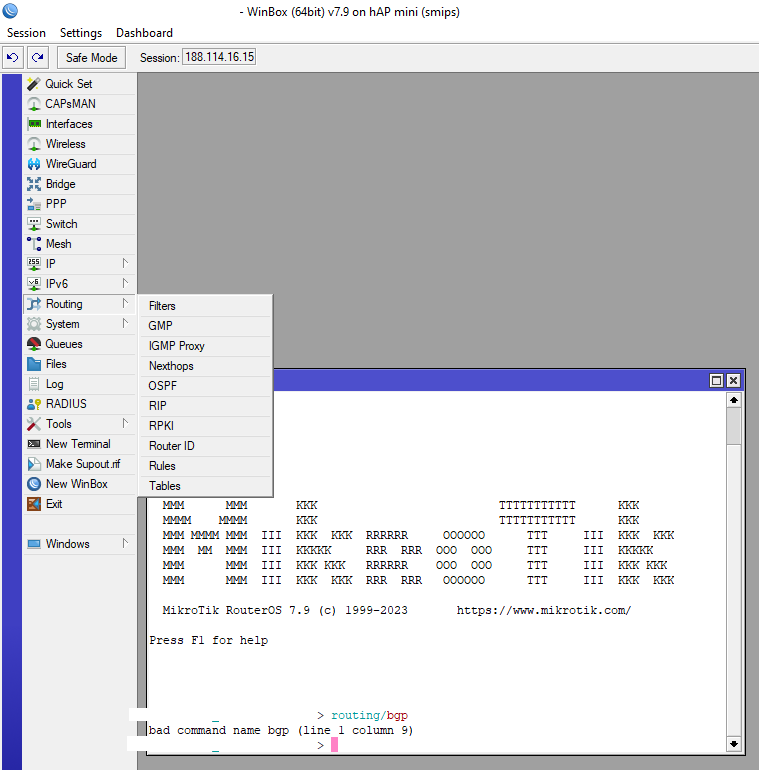The image size is (759, 770).
Task: Click terminal scrollbar down arrow
Action: pyautogui.click(x=734, y=744)
